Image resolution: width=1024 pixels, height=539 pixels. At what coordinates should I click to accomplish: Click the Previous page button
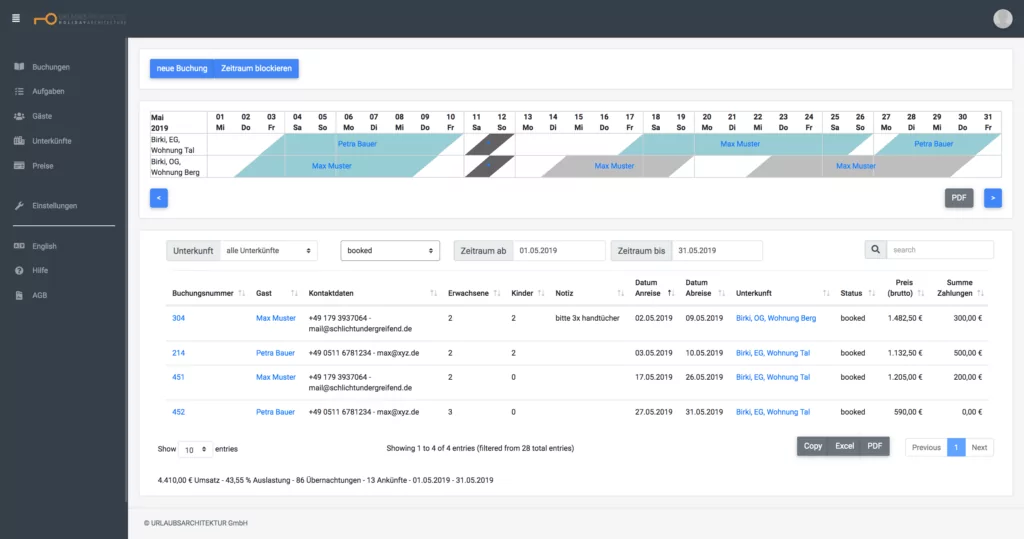coord(926,448)
